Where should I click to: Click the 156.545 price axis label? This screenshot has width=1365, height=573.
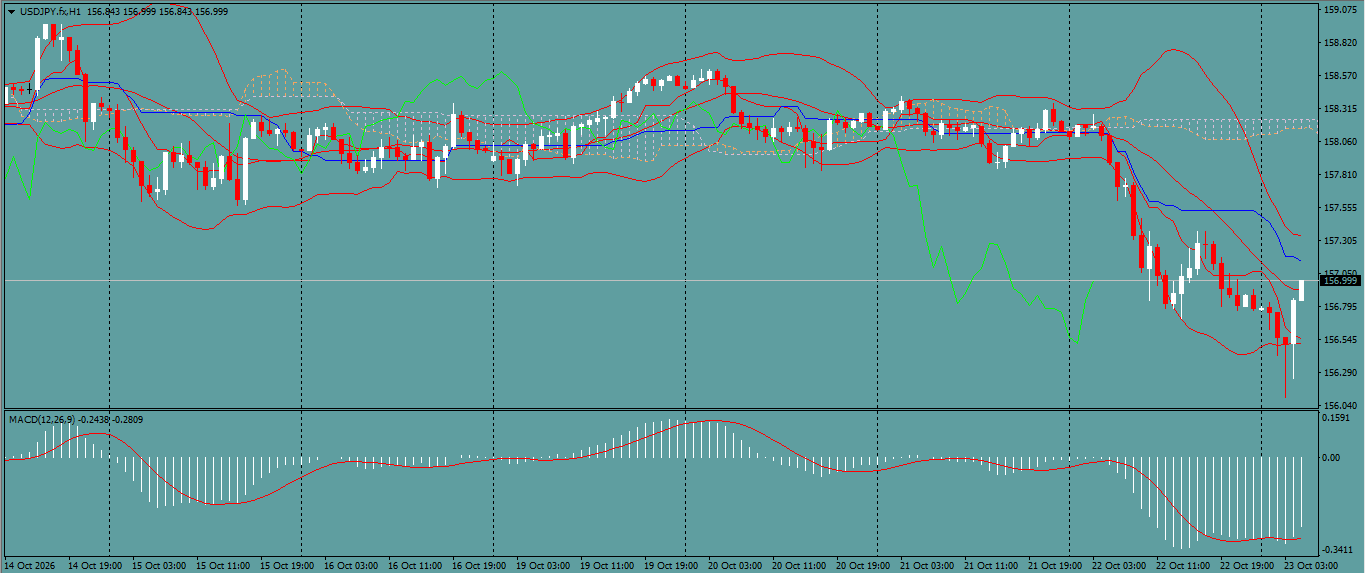pyautogui.click(x=1340, y=340)
